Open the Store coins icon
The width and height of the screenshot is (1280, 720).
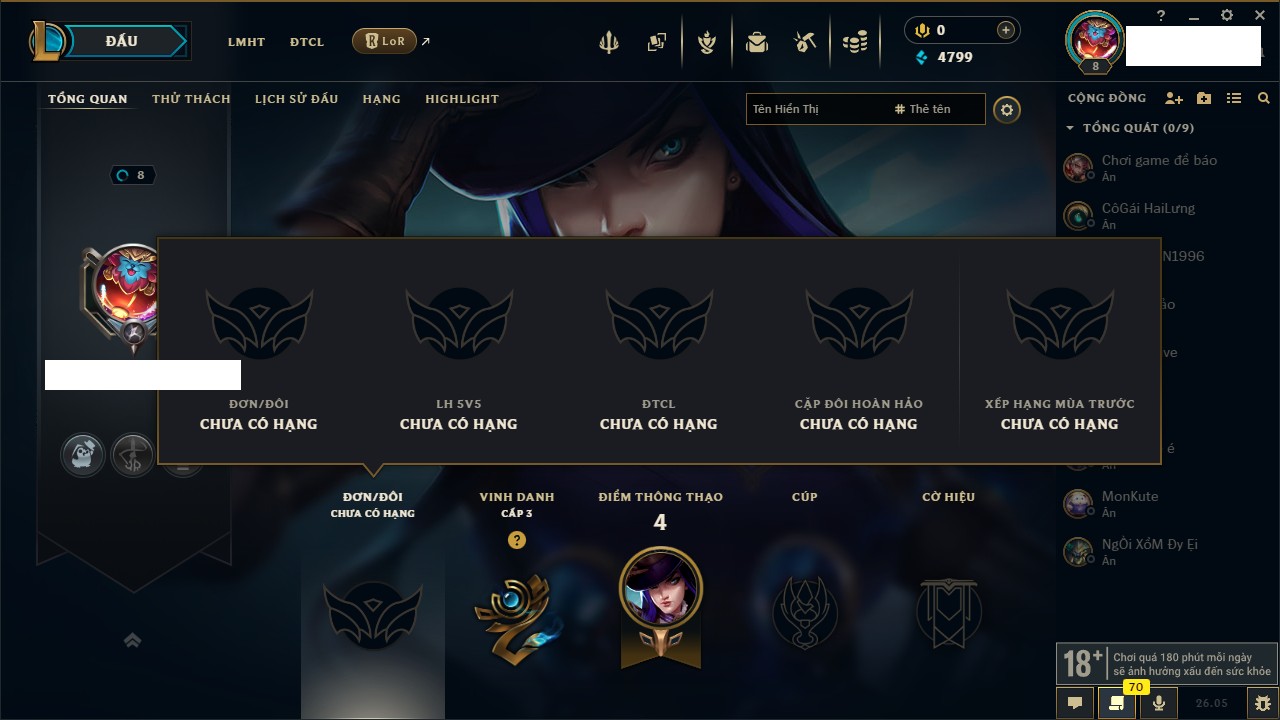click(855, 42)
